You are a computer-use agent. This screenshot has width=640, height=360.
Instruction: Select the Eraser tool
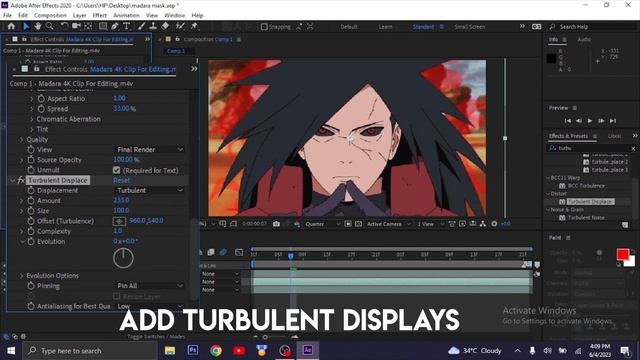(165, 26)
